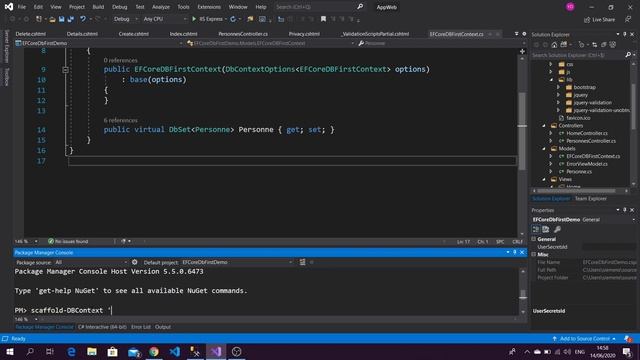Click Search Solution Explorer input field
The height and width of the screenshot is (360, 640).
577,55
